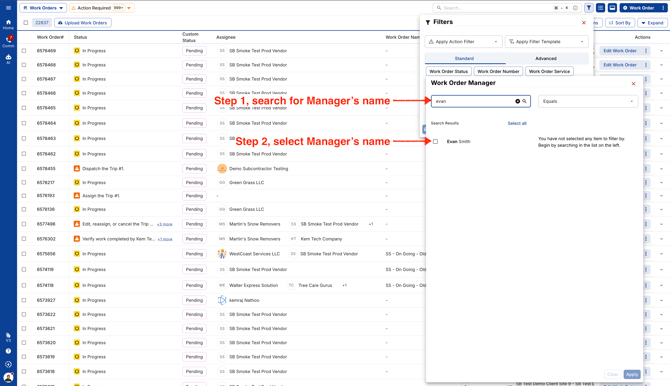The width and height of the screenshot is (670, 386).
Task: Click Upload Work Orders button
Action: (83, 23)
